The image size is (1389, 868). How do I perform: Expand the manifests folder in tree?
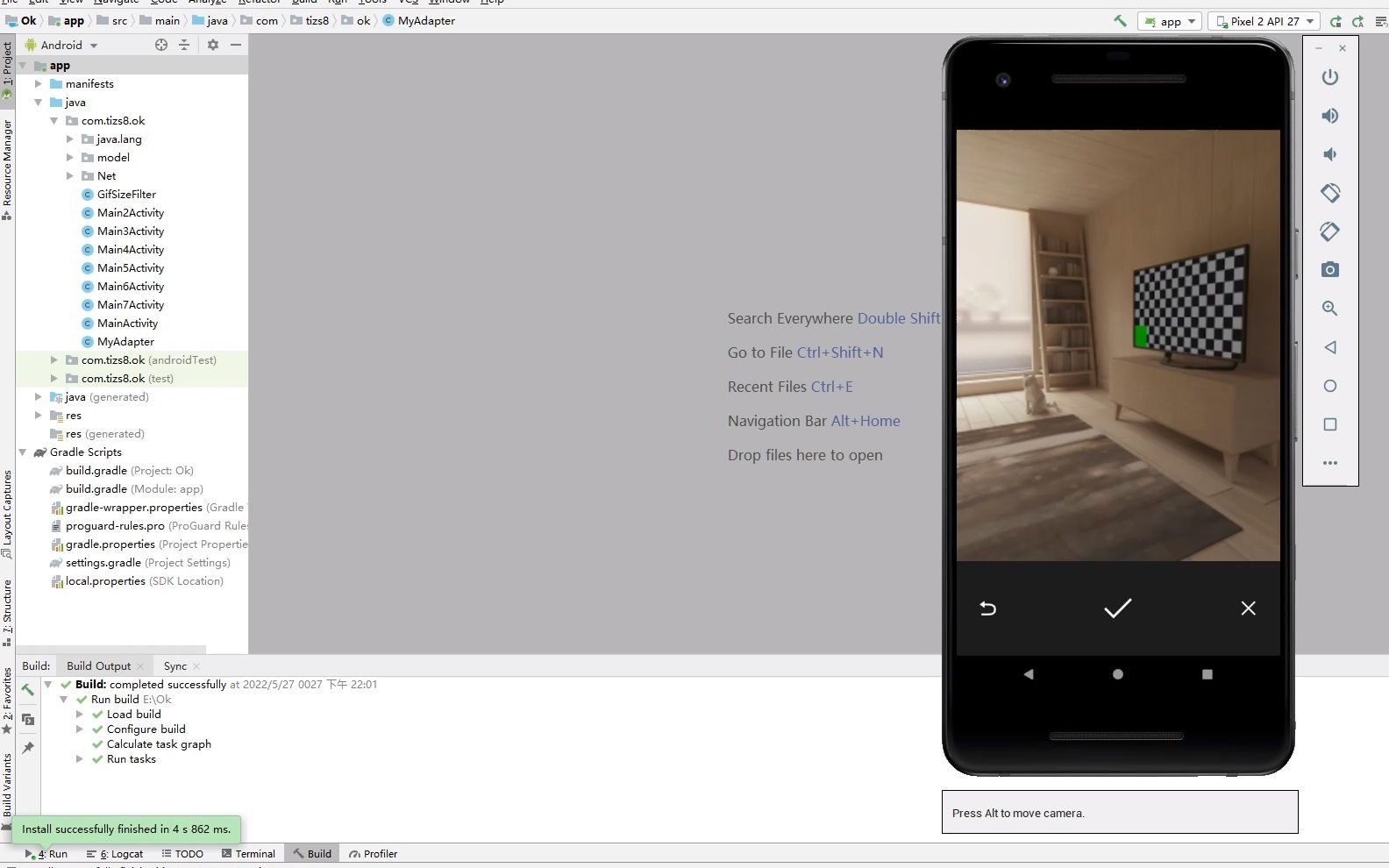[38, 84]
